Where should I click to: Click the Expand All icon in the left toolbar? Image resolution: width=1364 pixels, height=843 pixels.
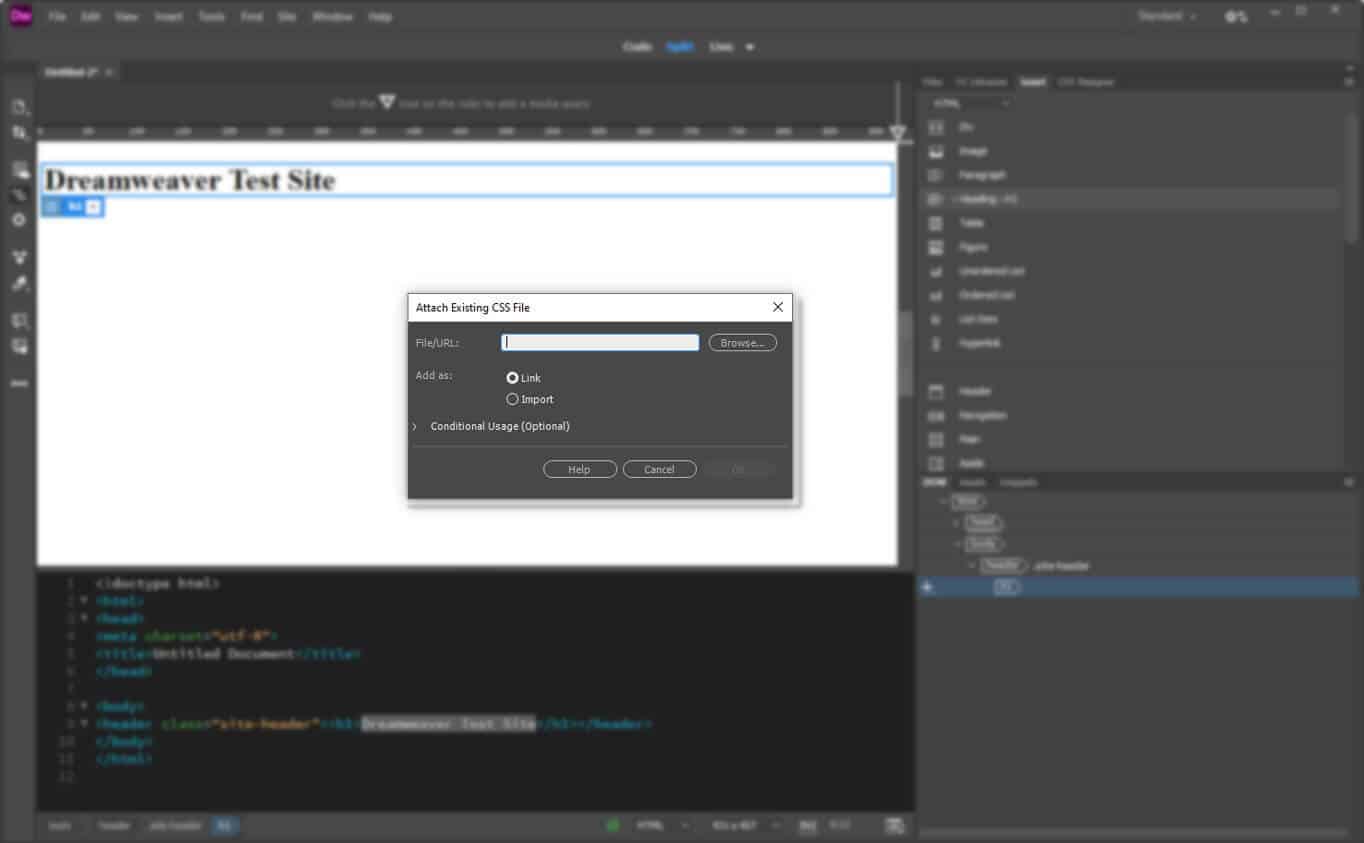(x=19, y=257)
